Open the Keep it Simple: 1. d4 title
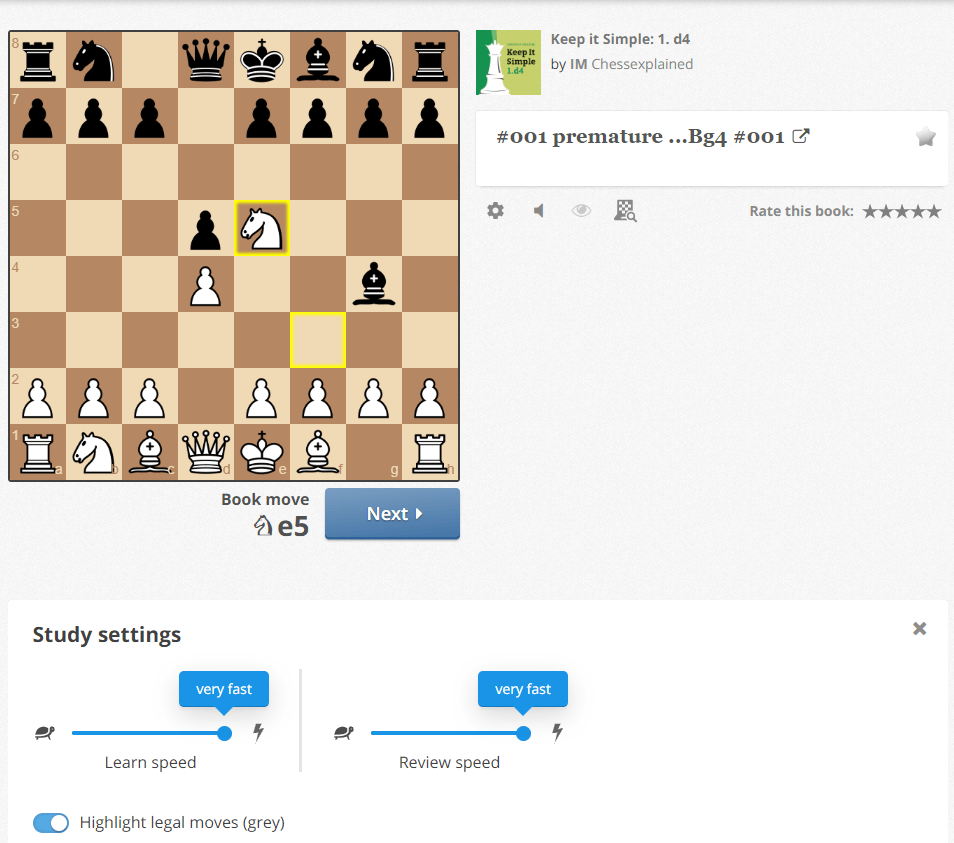The height and width of the screenshot is (843, 954). click(x=620, y=40)
